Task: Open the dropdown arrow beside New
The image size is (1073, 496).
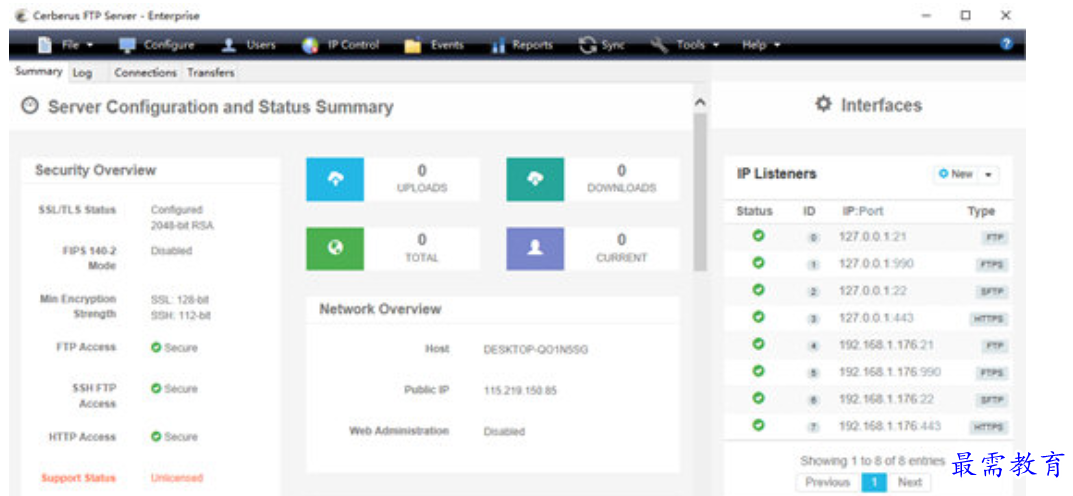Action: (988, 174)
